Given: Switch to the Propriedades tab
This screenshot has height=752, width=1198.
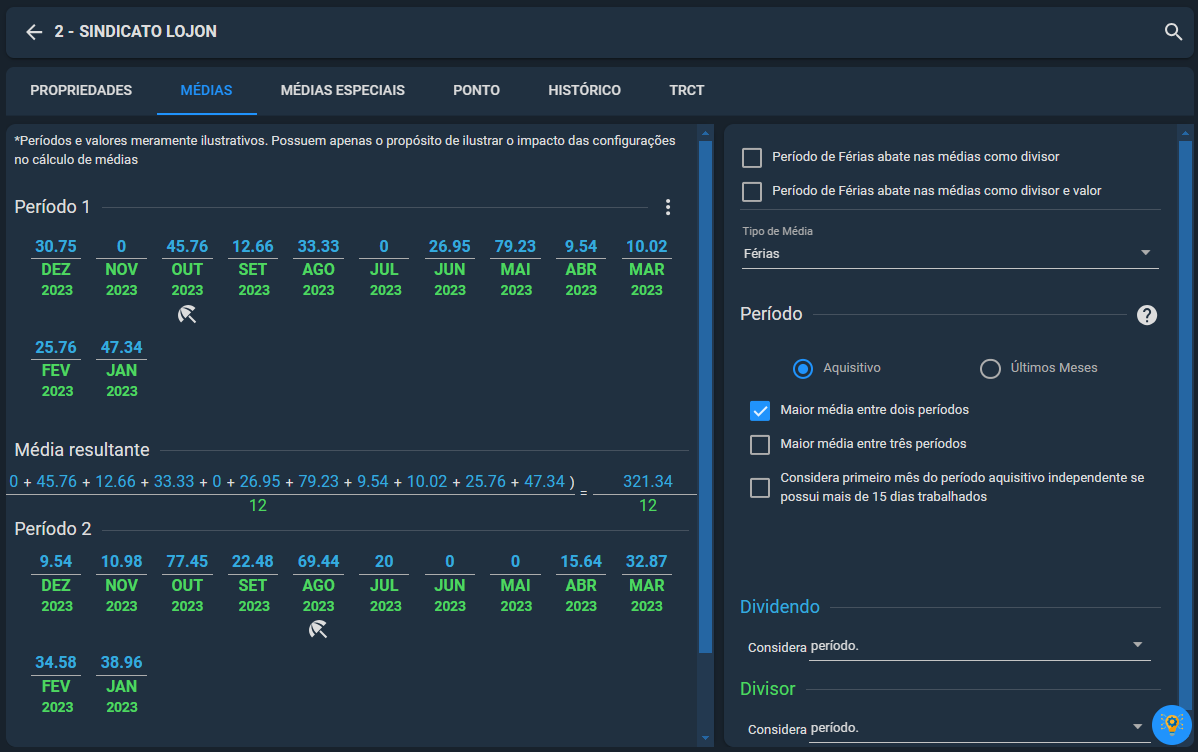Looking at the screenshot, I should (81, 90).
